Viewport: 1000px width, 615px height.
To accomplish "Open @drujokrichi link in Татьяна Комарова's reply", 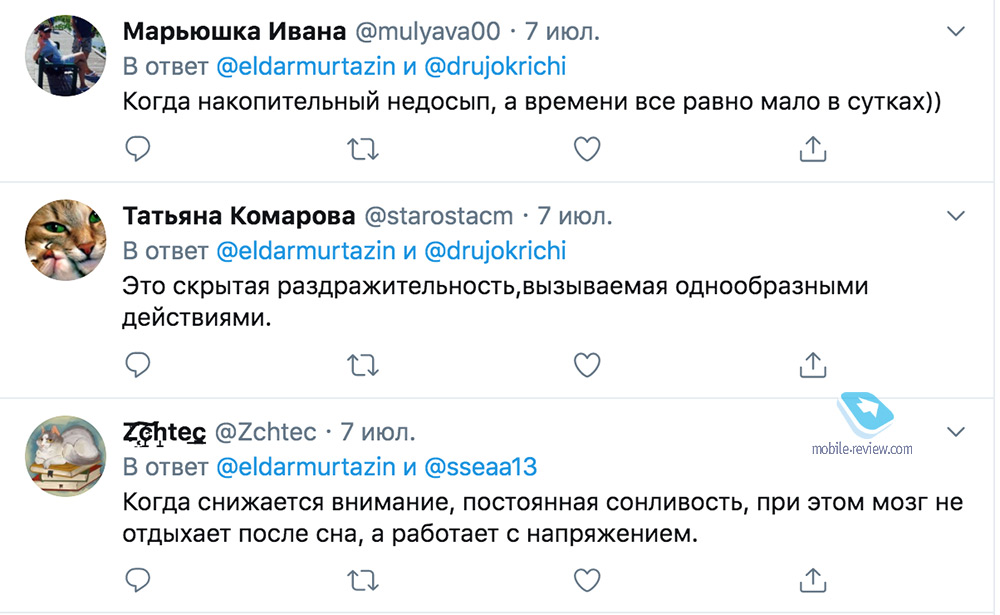I will (x=495, y=251).
